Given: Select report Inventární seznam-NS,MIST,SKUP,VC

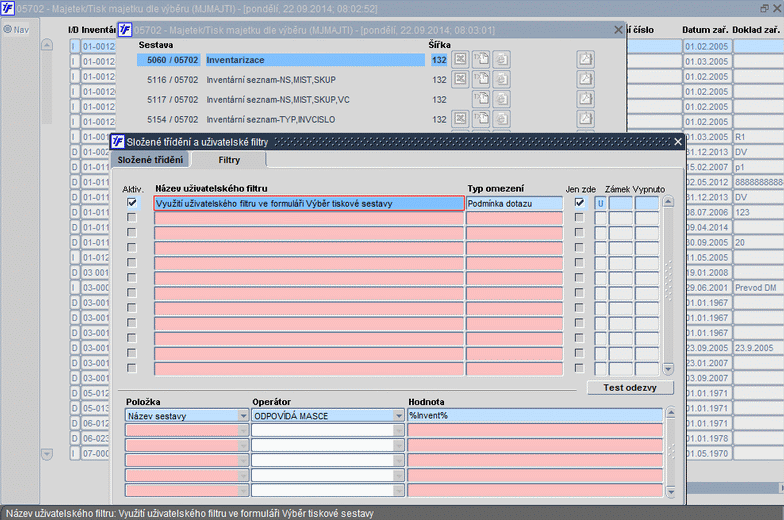Looking at the screenshot, I should pos(278,100).
